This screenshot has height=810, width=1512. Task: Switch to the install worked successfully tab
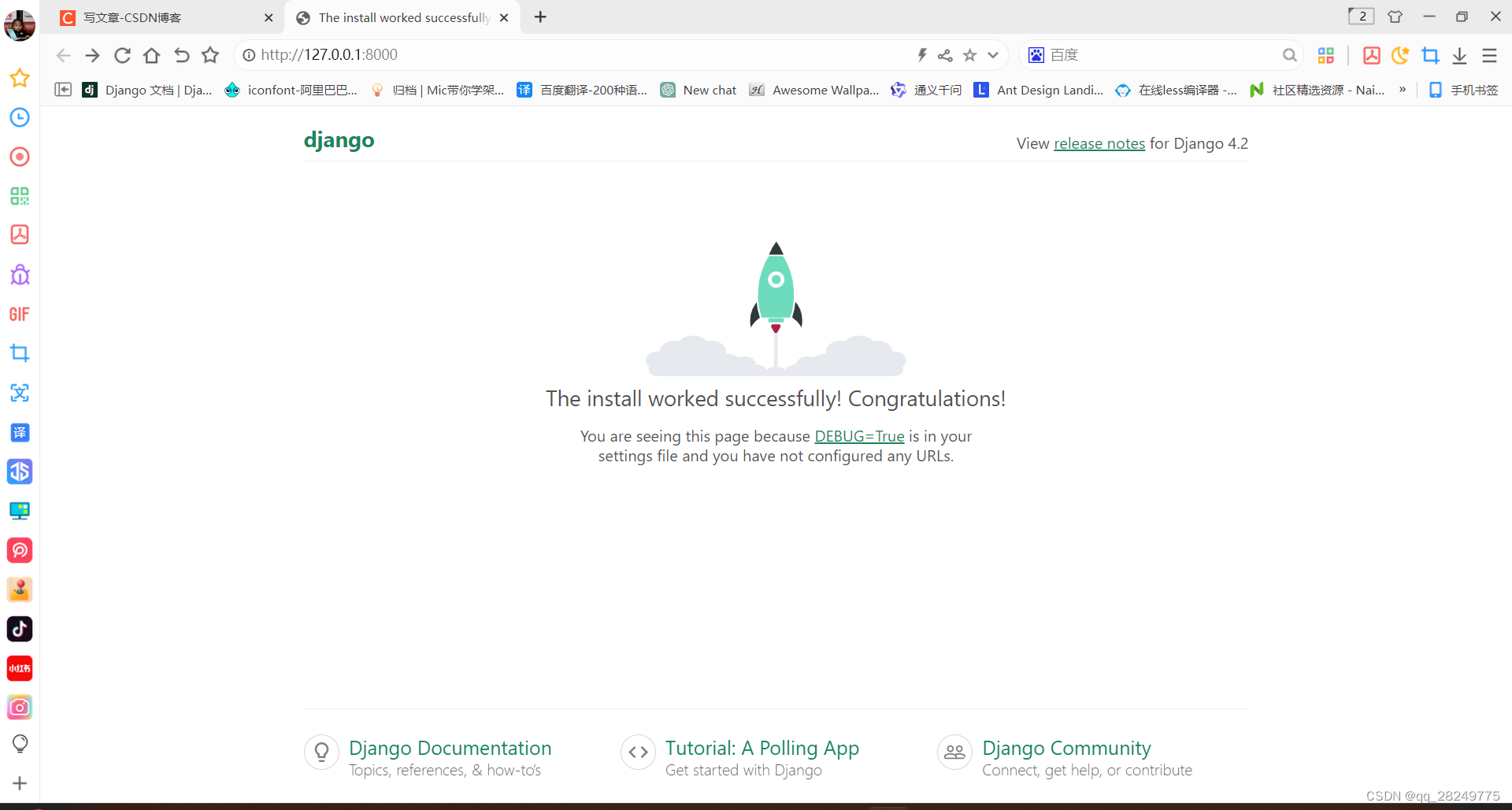[402, 17]
